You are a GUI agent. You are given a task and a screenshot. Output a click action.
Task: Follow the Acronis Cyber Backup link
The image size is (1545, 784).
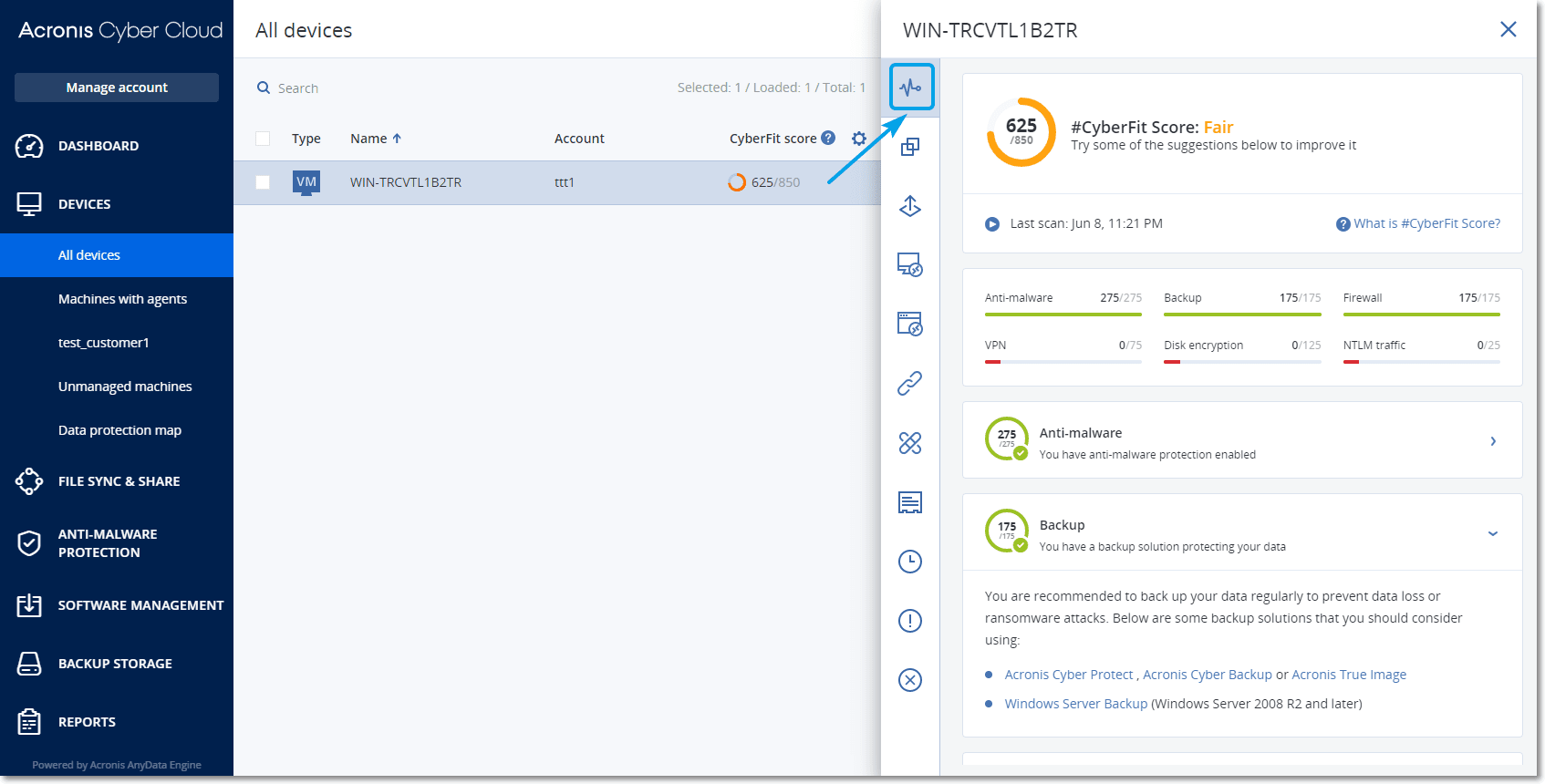[x=1208, y=675]
